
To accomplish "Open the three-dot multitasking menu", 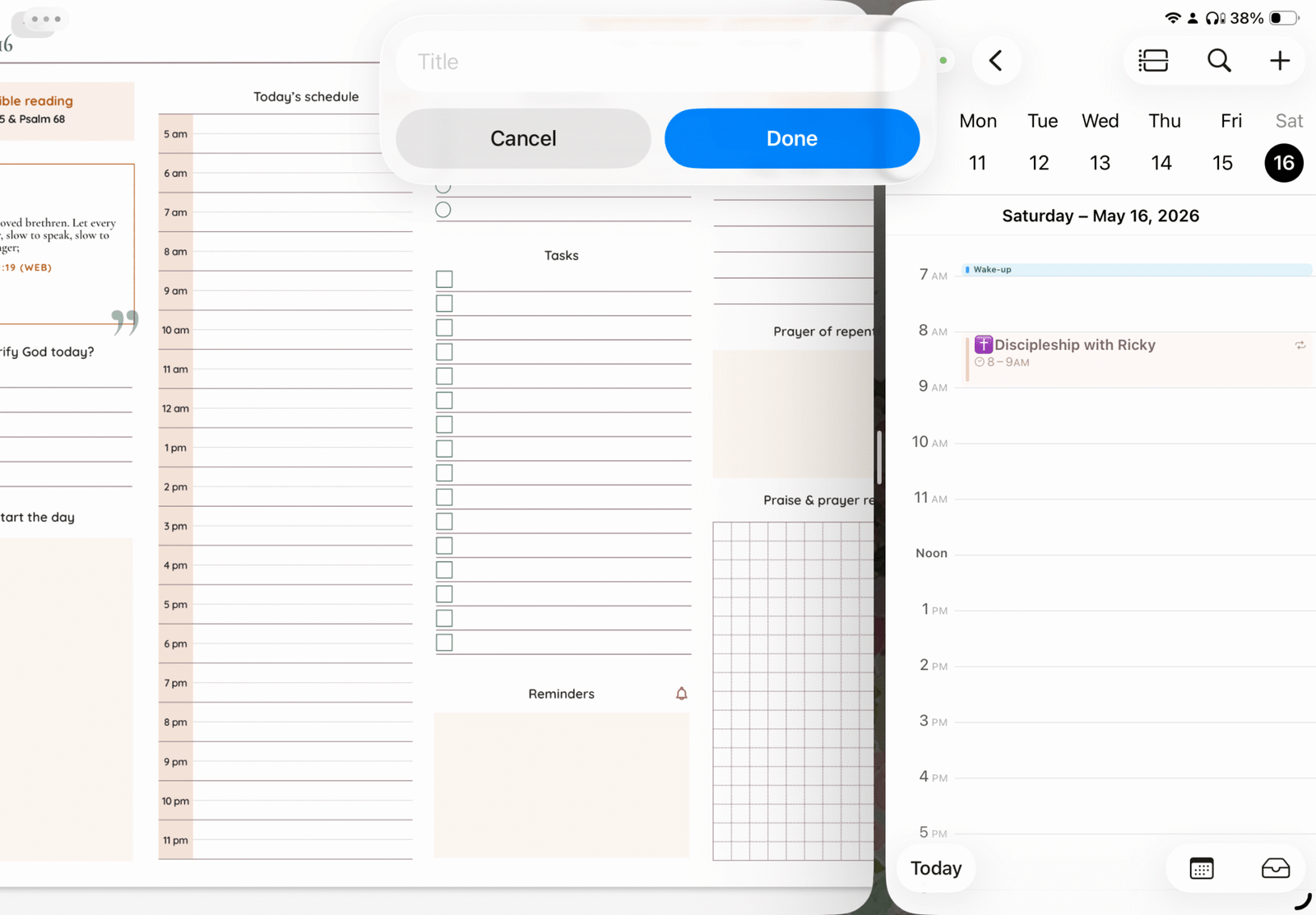I will (x=46, y=19).
